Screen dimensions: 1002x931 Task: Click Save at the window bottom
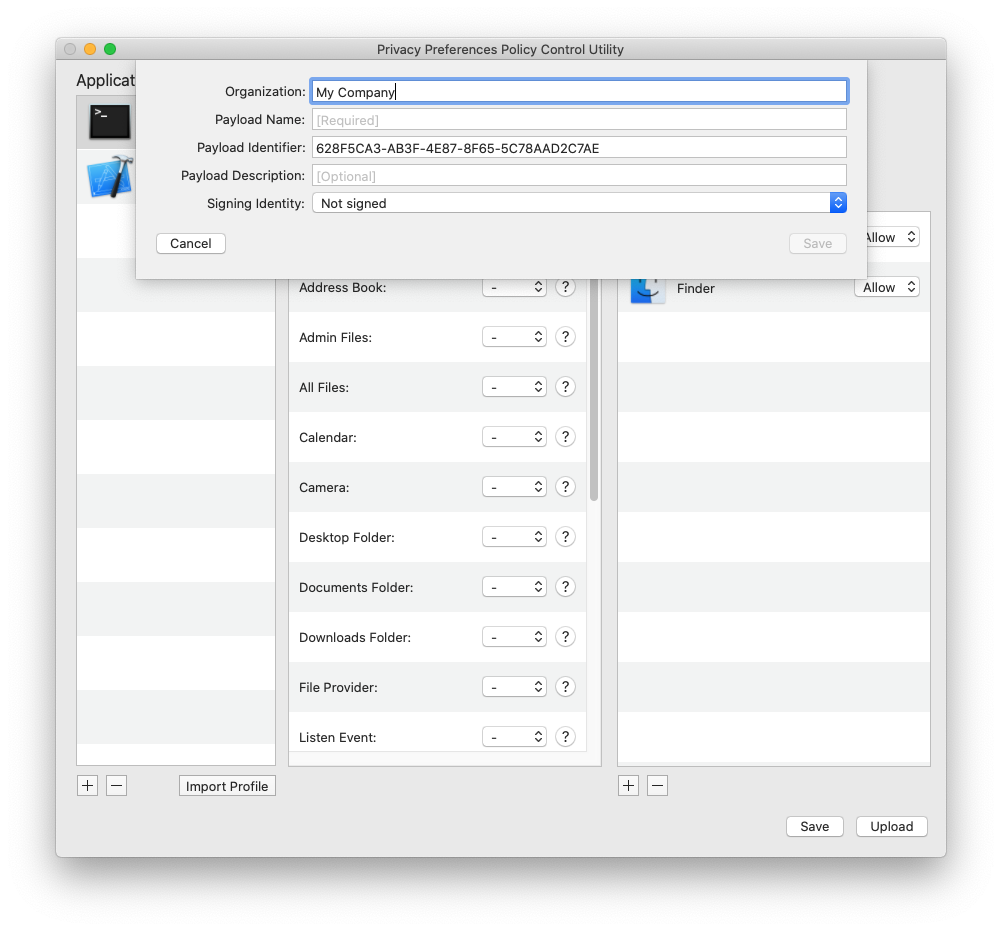[815, 826]
